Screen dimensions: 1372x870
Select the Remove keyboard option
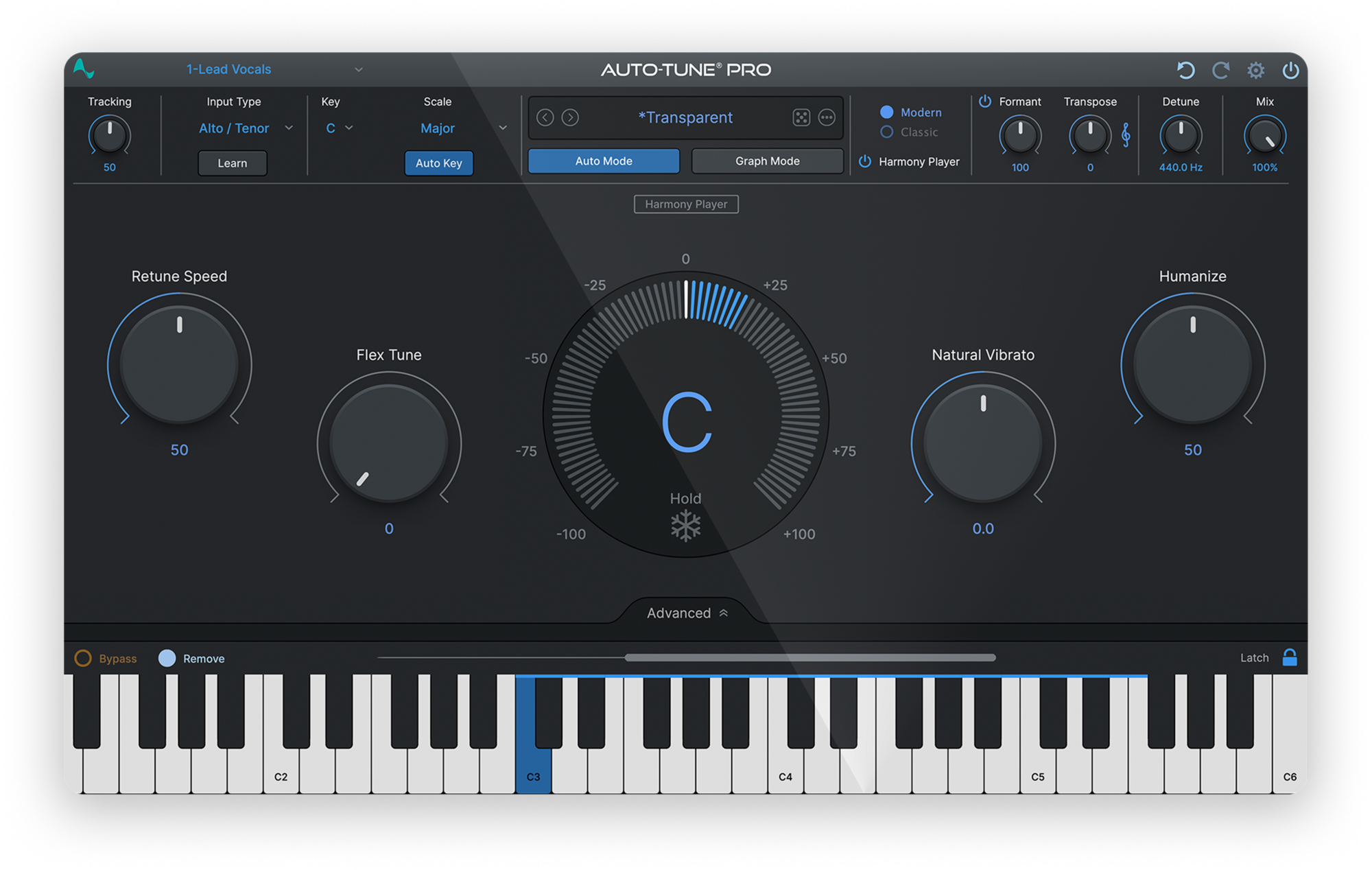point(167,658)
